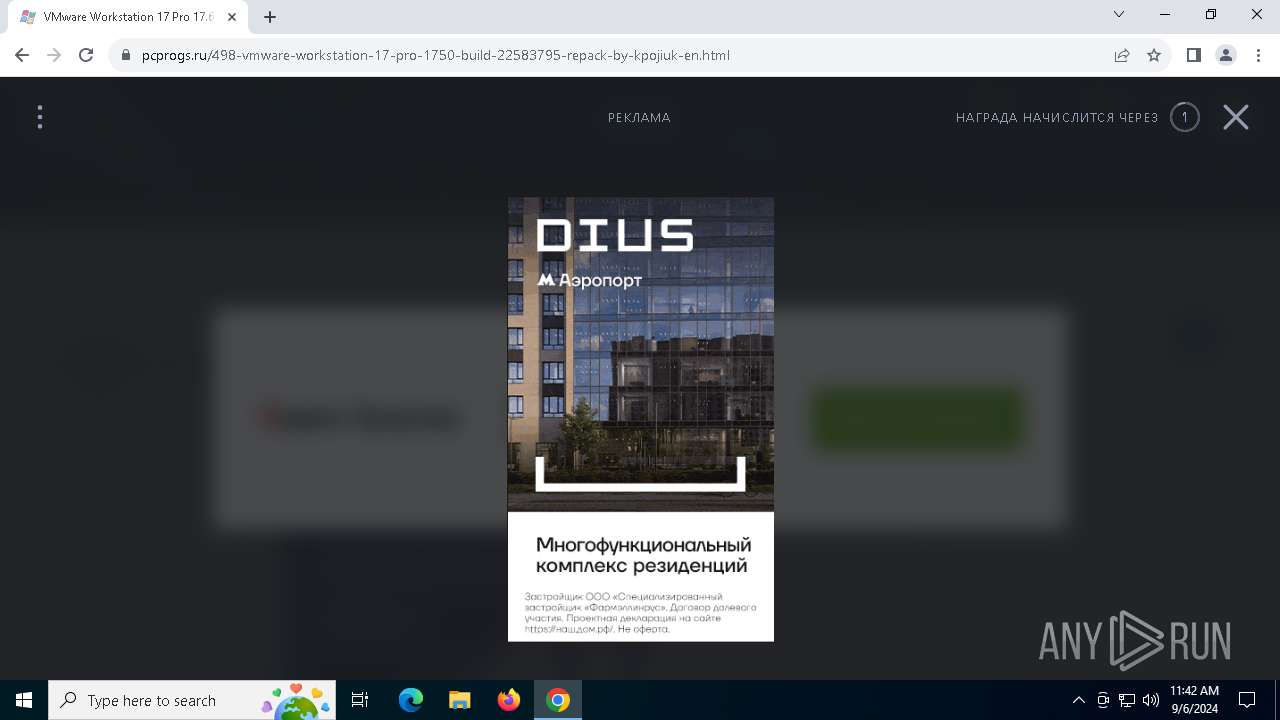Open the Chrome profile avatar

[x=1226, y=55]
